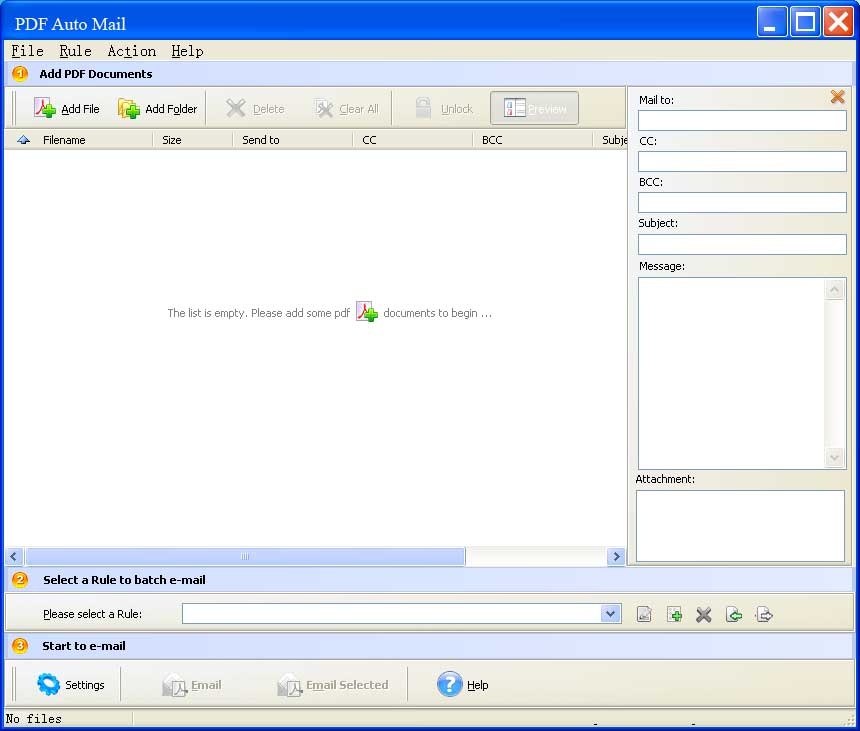860x731 pixels.
Task: Toggle the Preview panel button
Action: click(x=534, y=109)
